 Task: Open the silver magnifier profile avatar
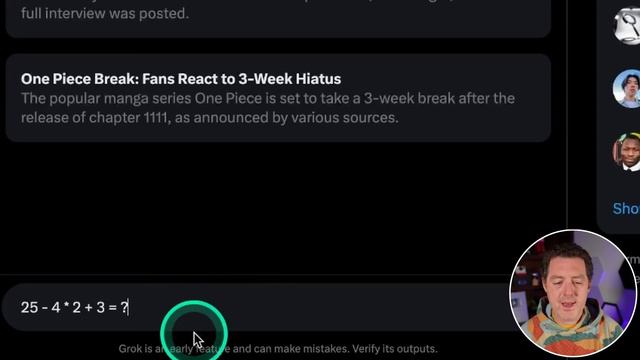coord(627,25)
